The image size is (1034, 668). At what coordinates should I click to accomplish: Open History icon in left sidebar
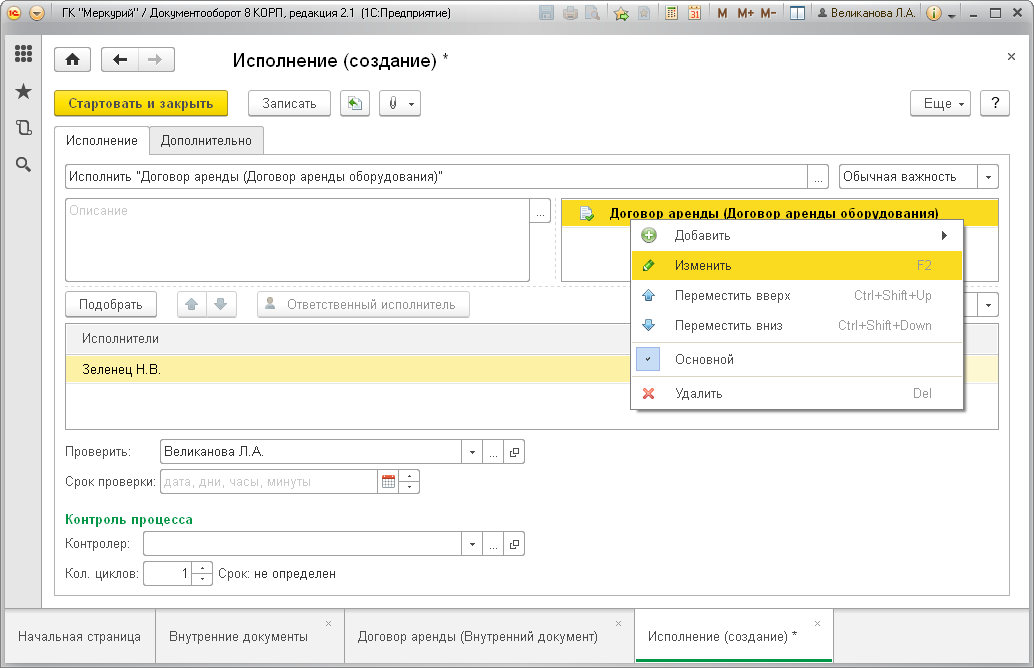coord(24,128)
